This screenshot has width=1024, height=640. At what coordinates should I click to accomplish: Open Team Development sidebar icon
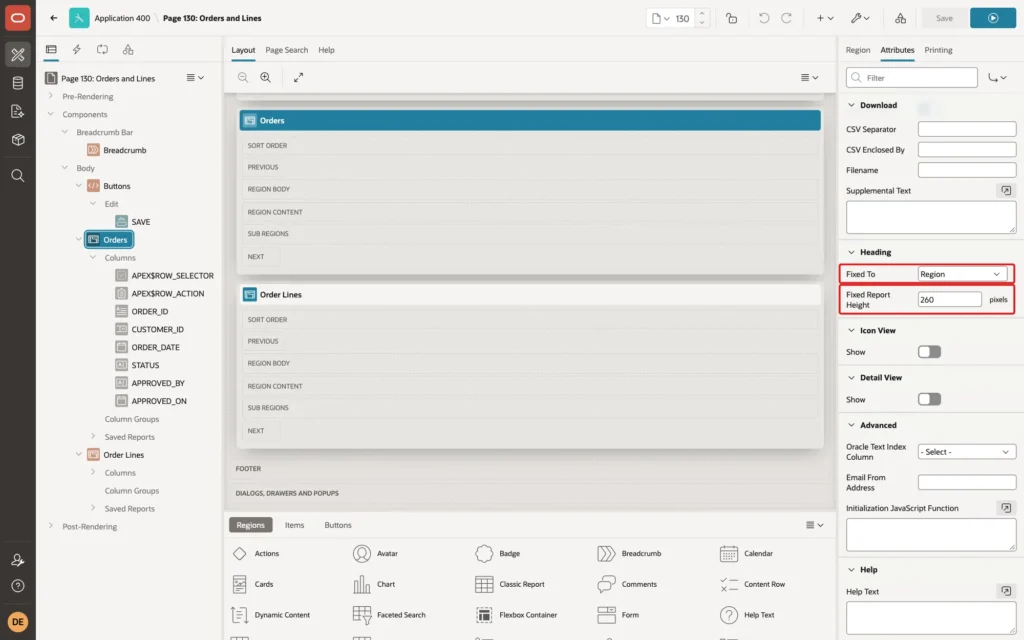[x=18, y=111]
